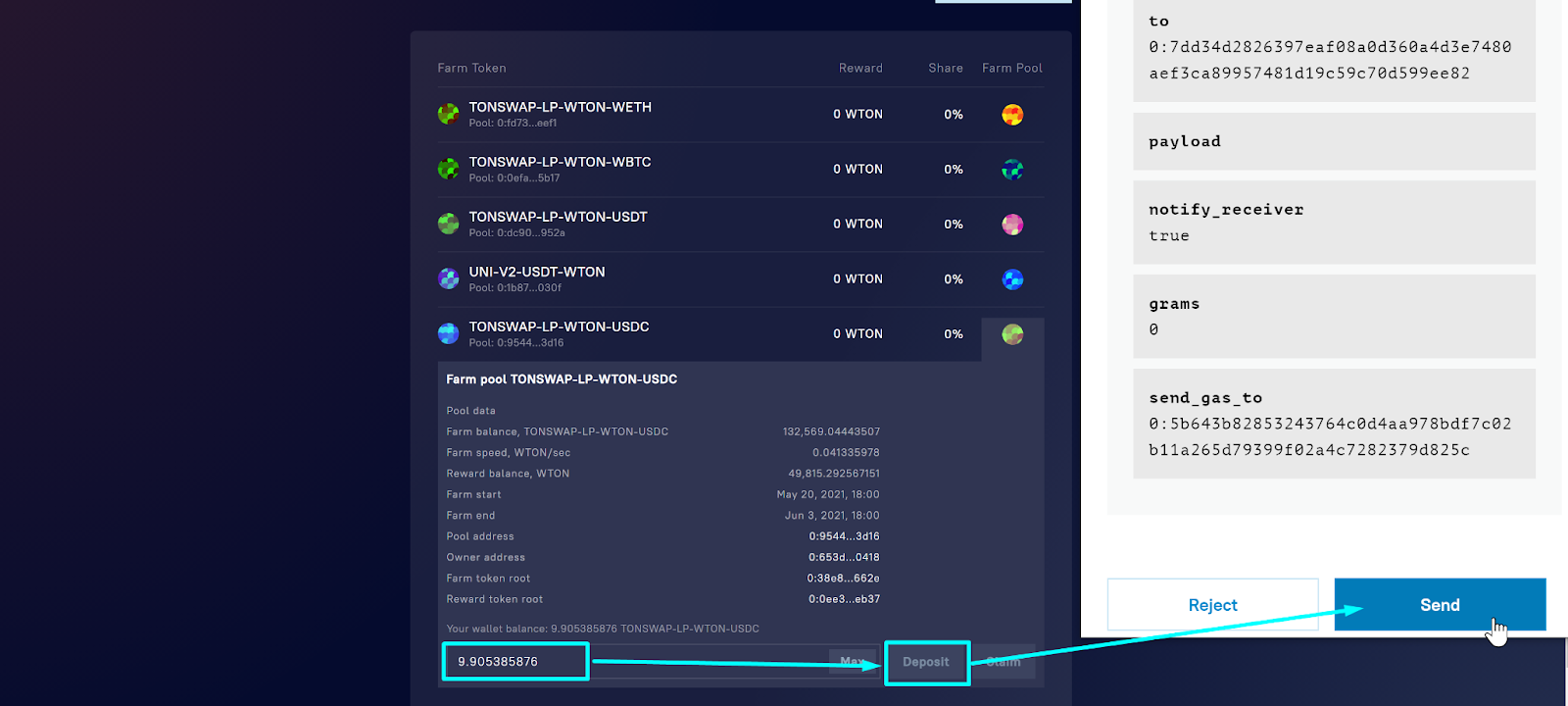Click the Farm Pool column header
The width and height of the screenshot is (1568, 706).
pyautogui.click(x=1012, y=68)
